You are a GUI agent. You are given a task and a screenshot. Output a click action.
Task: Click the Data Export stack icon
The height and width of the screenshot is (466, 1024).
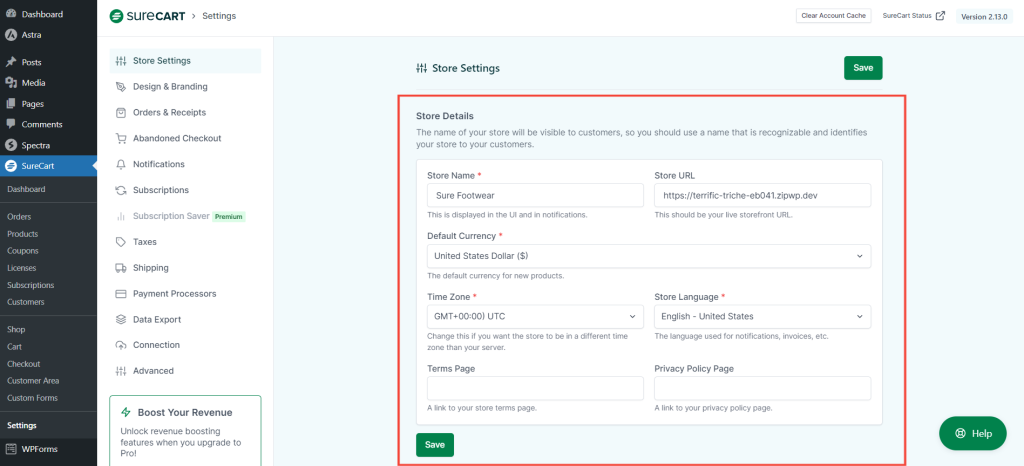coord(121,320)
